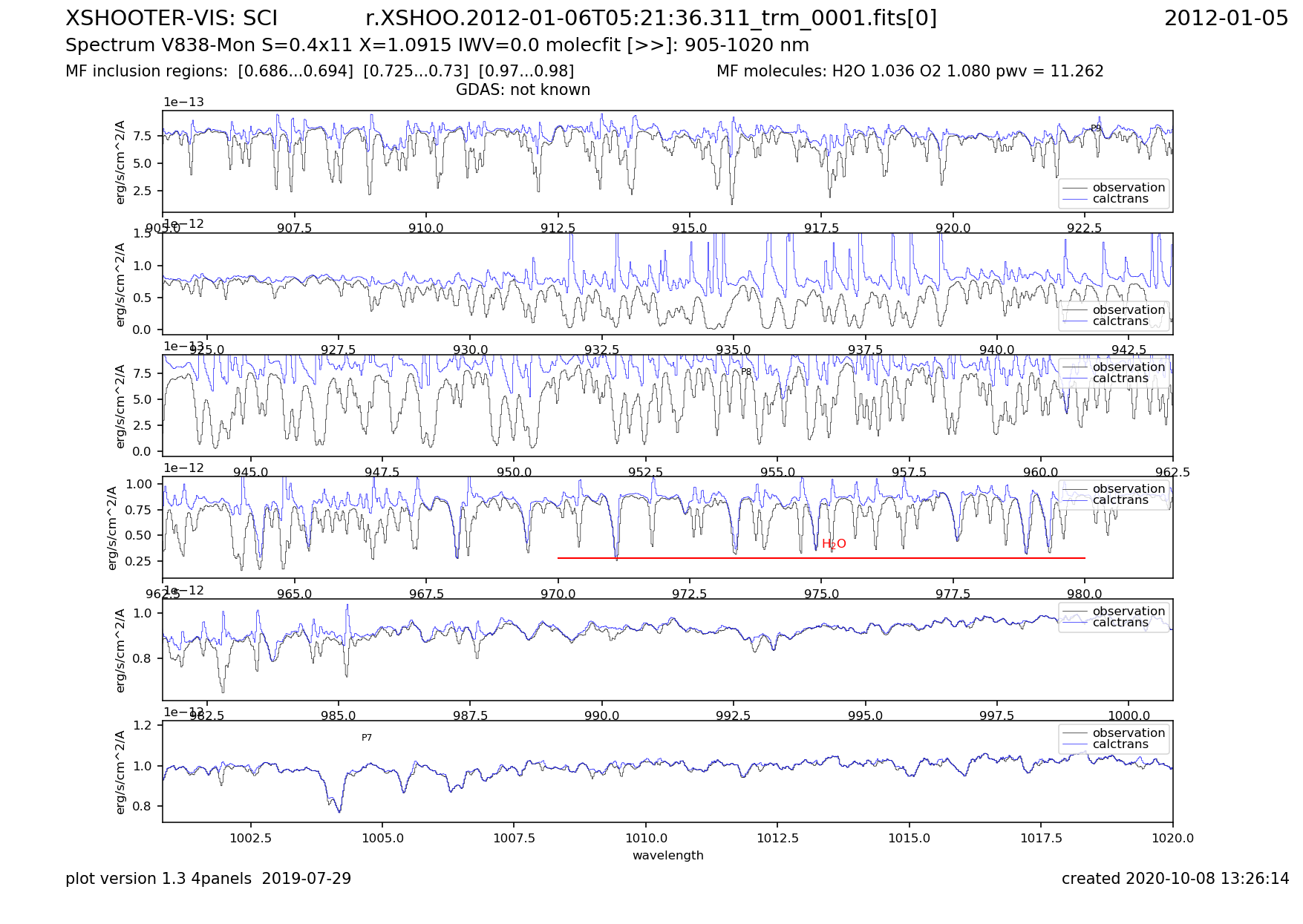Click the red H2O label

tap(833, 544)
